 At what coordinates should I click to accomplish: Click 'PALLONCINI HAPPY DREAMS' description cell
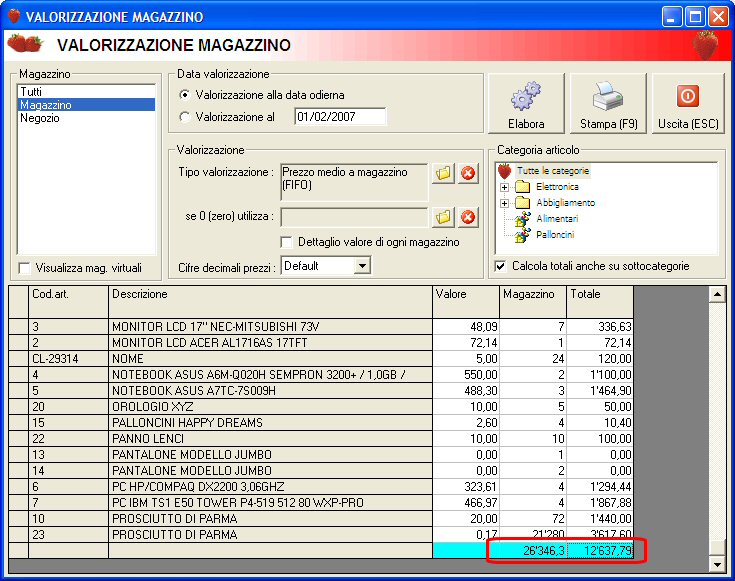270,423
